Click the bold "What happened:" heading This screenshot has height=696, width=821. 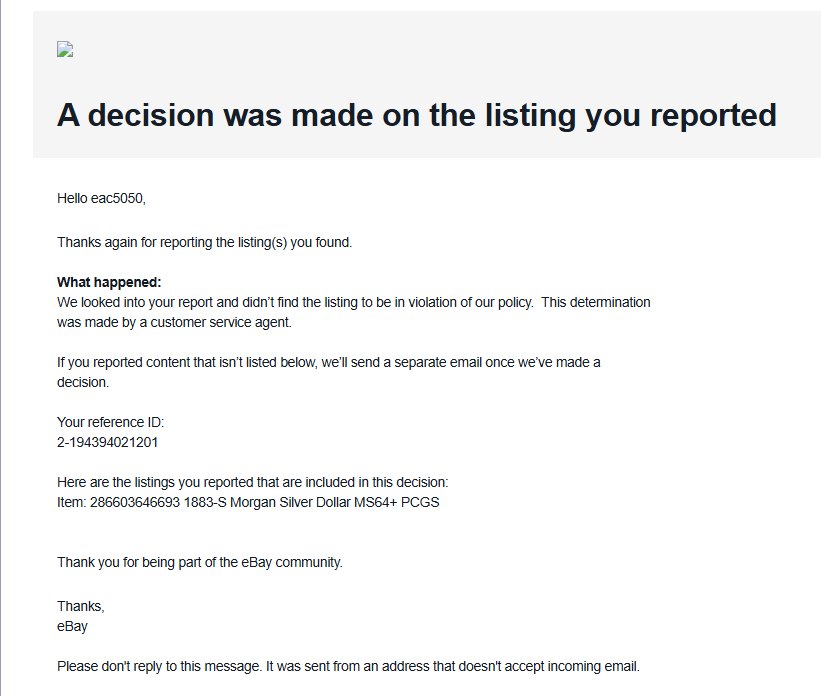109,282
